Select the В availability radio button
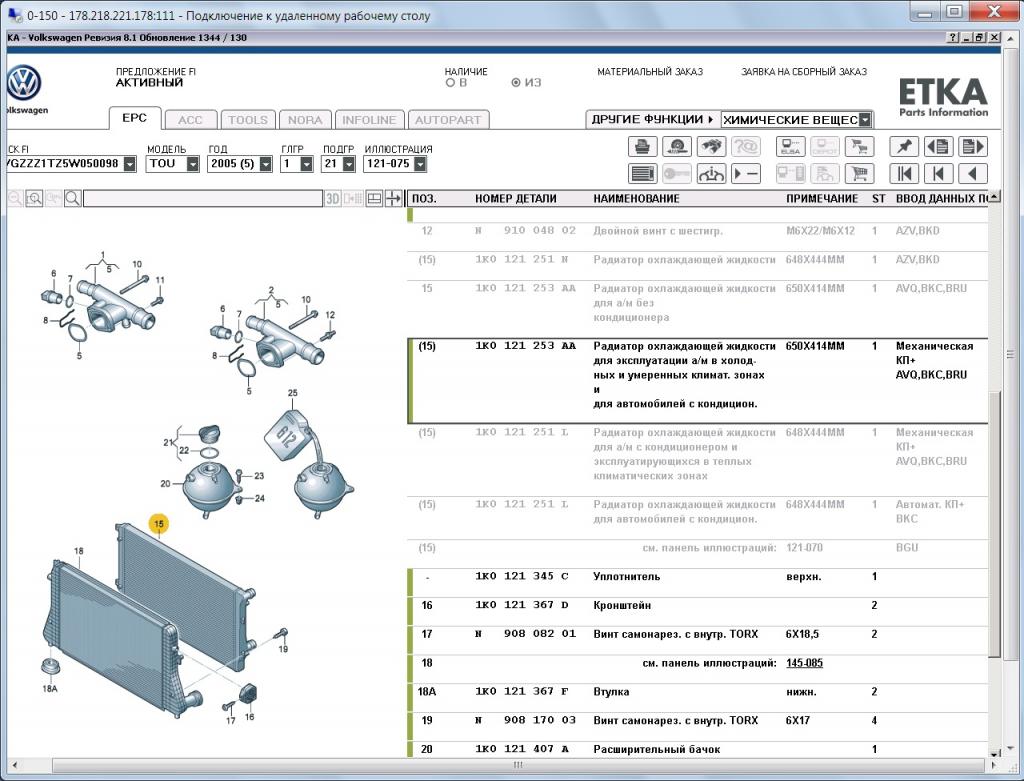The height and width of the screenshot is (781, 1024). [x=450, y=83]
